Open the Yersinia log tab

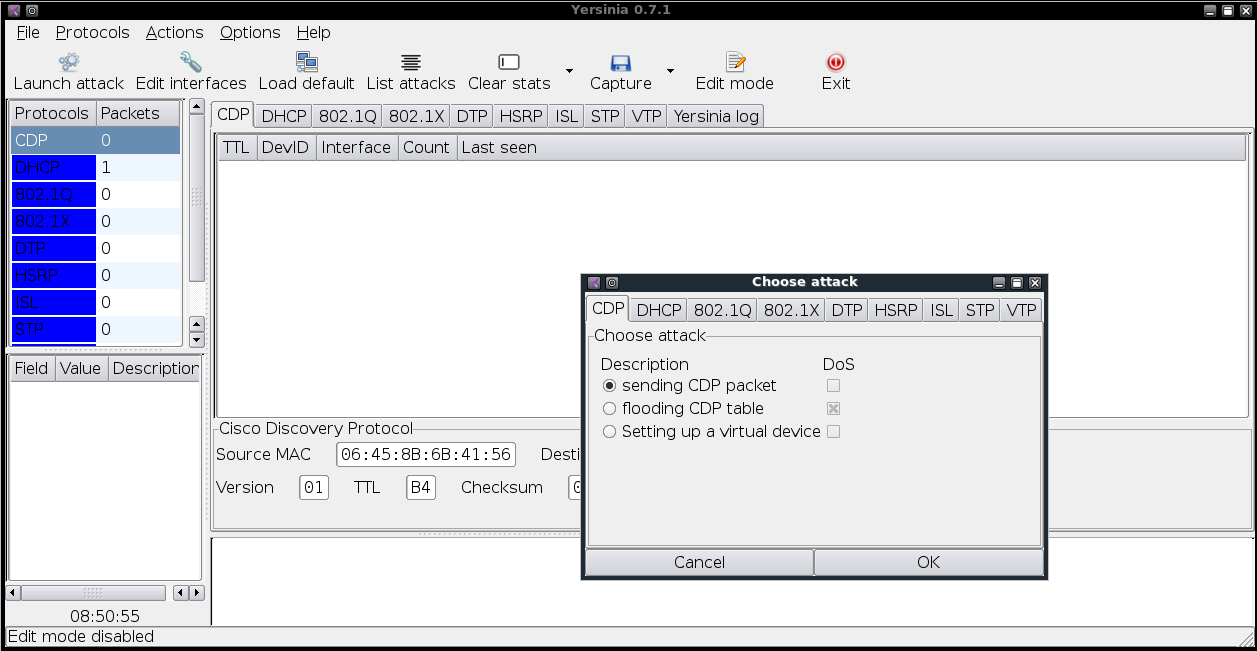(x=716, y=116)
